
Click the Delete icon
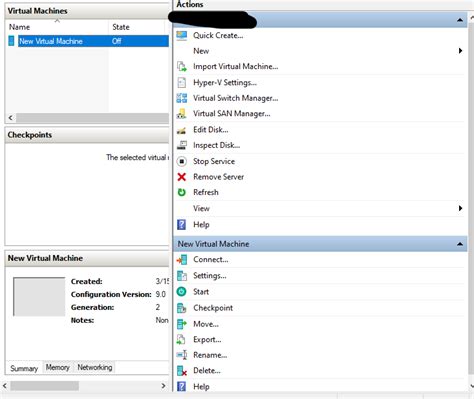tap(182, 371)
